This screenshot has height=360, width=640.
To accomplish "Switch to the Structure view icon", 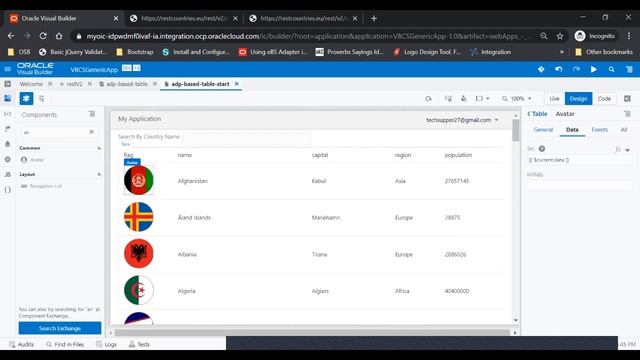I will [x=42, y=98].
